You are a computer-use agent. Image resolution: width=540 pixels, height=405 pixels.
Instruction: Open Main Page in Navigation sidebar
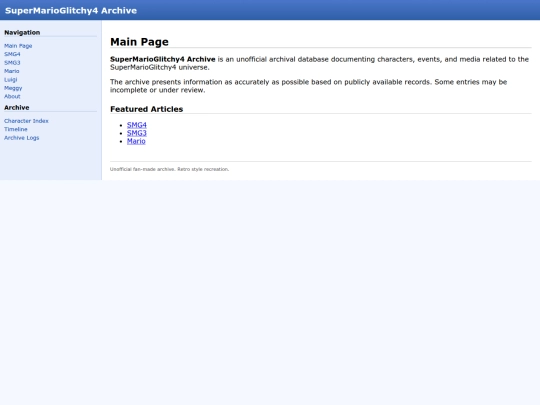click(x=18, y=46)
